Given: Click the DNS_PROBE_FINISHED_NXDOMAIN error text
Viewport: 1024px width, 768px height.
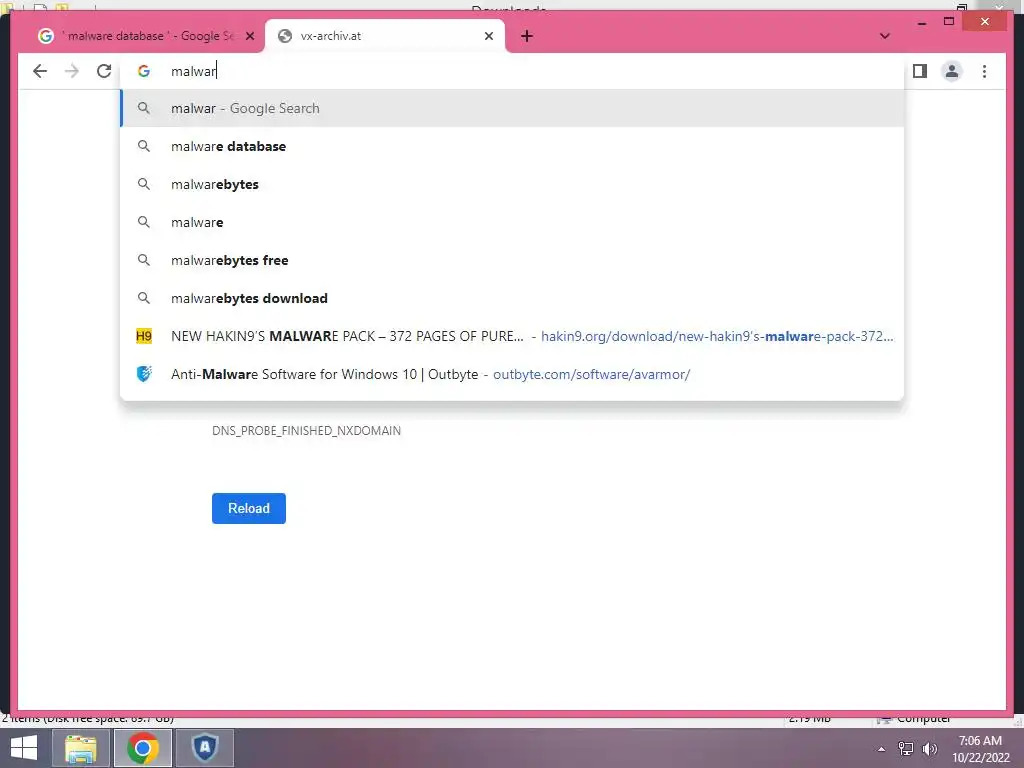Looking at the screenshot, I should tap(306, 431).
